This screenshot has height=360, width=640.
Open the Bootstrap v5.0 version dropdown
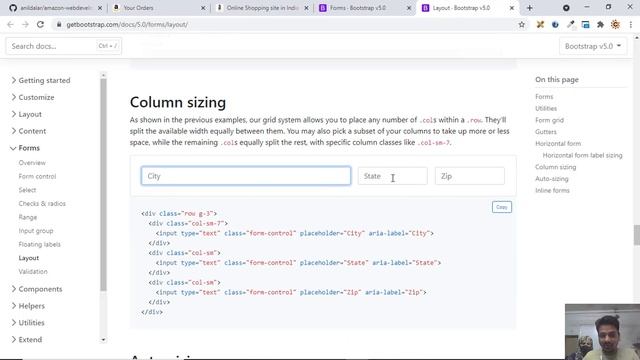pos(593,46)
